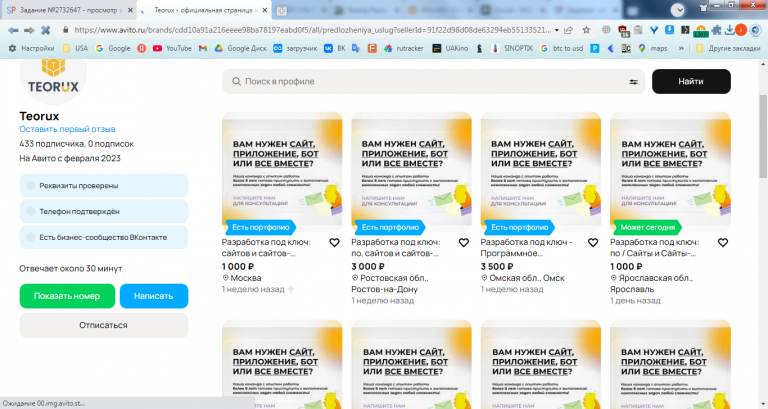Screen dimensions: 768x409
Task: Open the Extensions puzzle-piece icon
Action: point(717,30)
